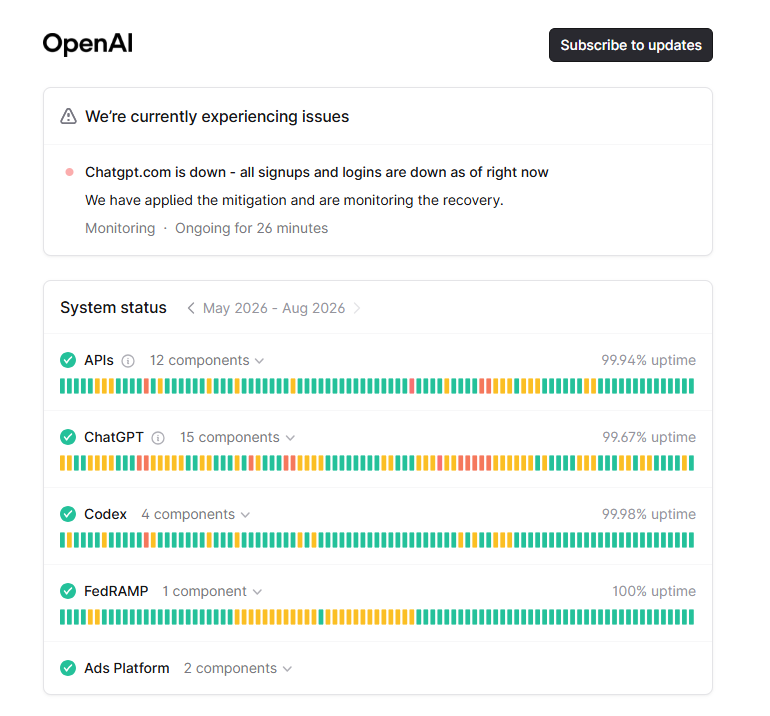770x716 pixels.
Task: Click the info icon next to ChatGPT
Action: [158, 438]
